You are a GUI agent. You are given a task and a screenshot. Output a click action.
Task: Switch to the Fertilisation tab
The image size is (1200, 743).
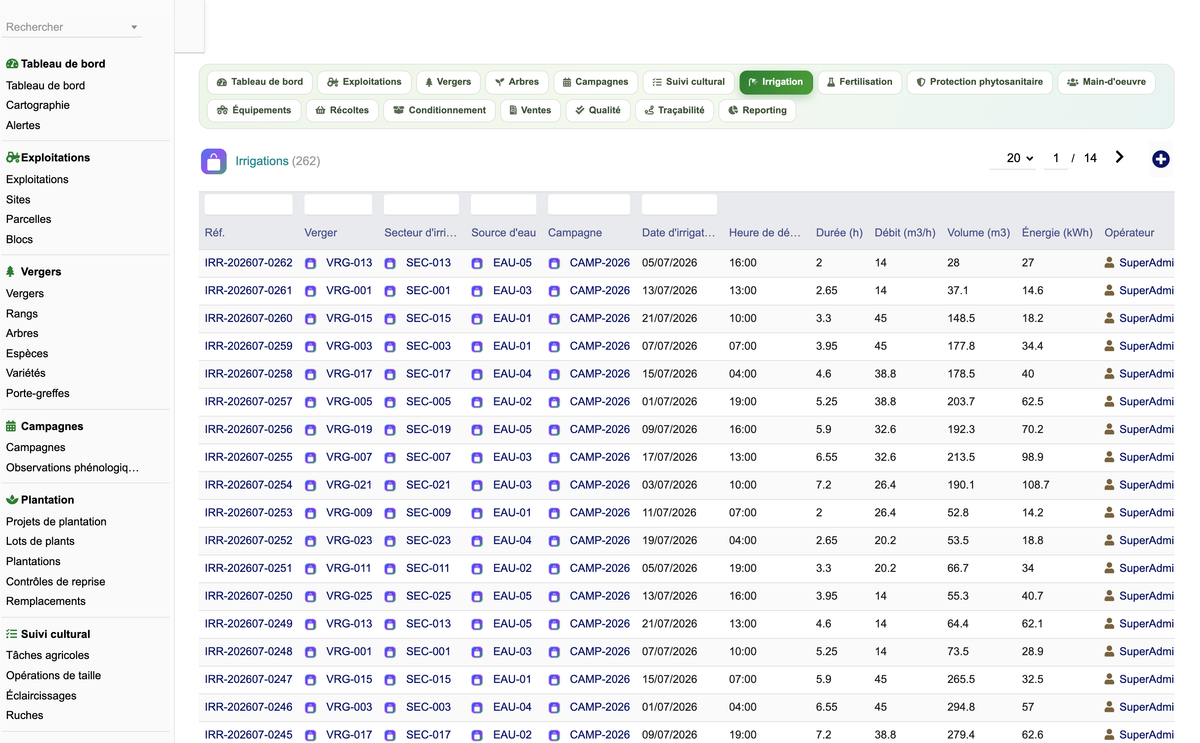860,82
